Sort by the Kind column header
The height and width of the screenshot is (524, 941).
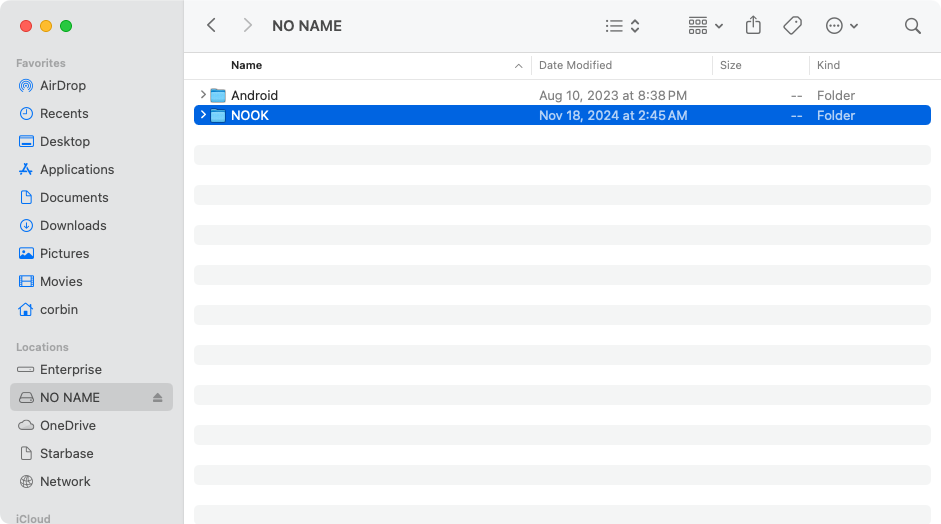[x=828, y=65]
